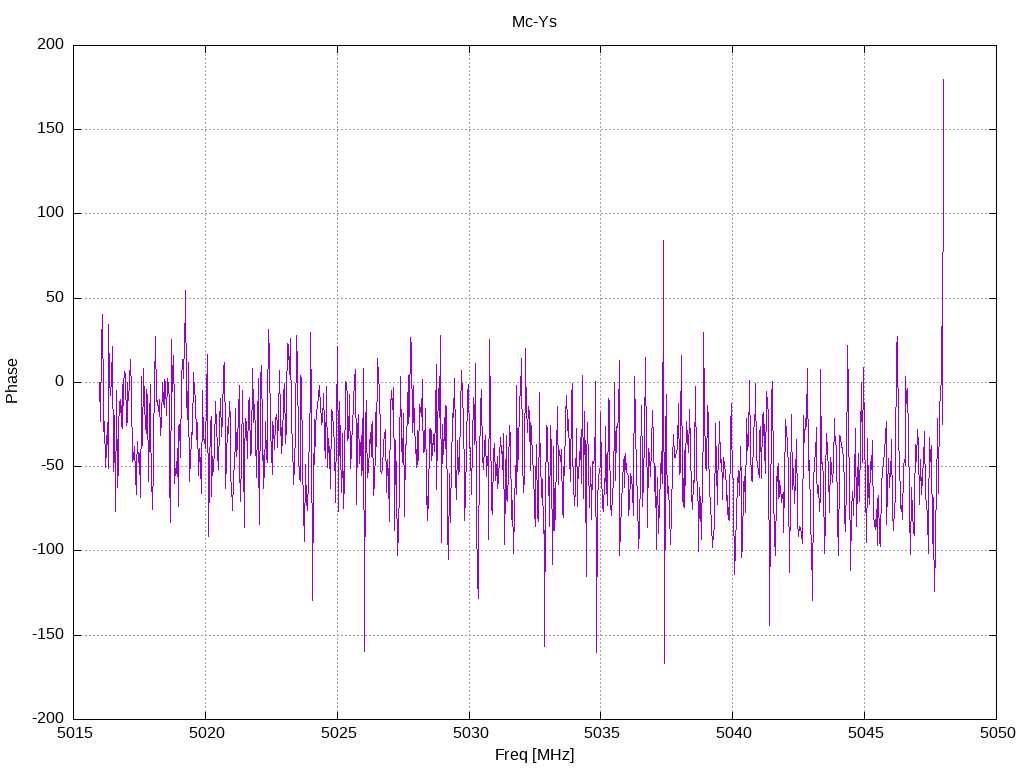
Task: Click the Phase y-axis label
Action: pos(12,381)
